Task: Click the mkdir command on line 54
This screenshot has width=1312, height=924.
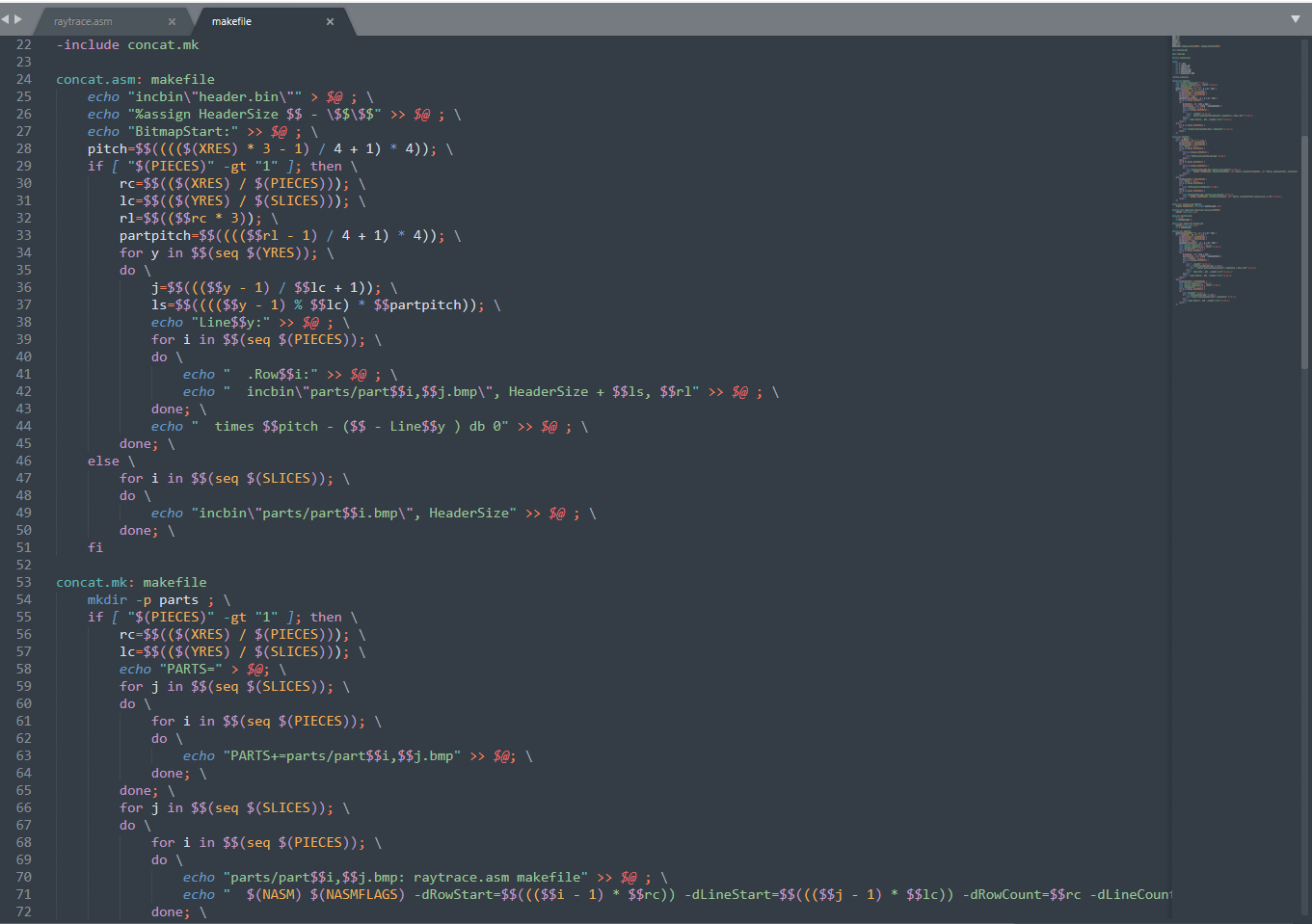Action: click(x=107, y=599)
